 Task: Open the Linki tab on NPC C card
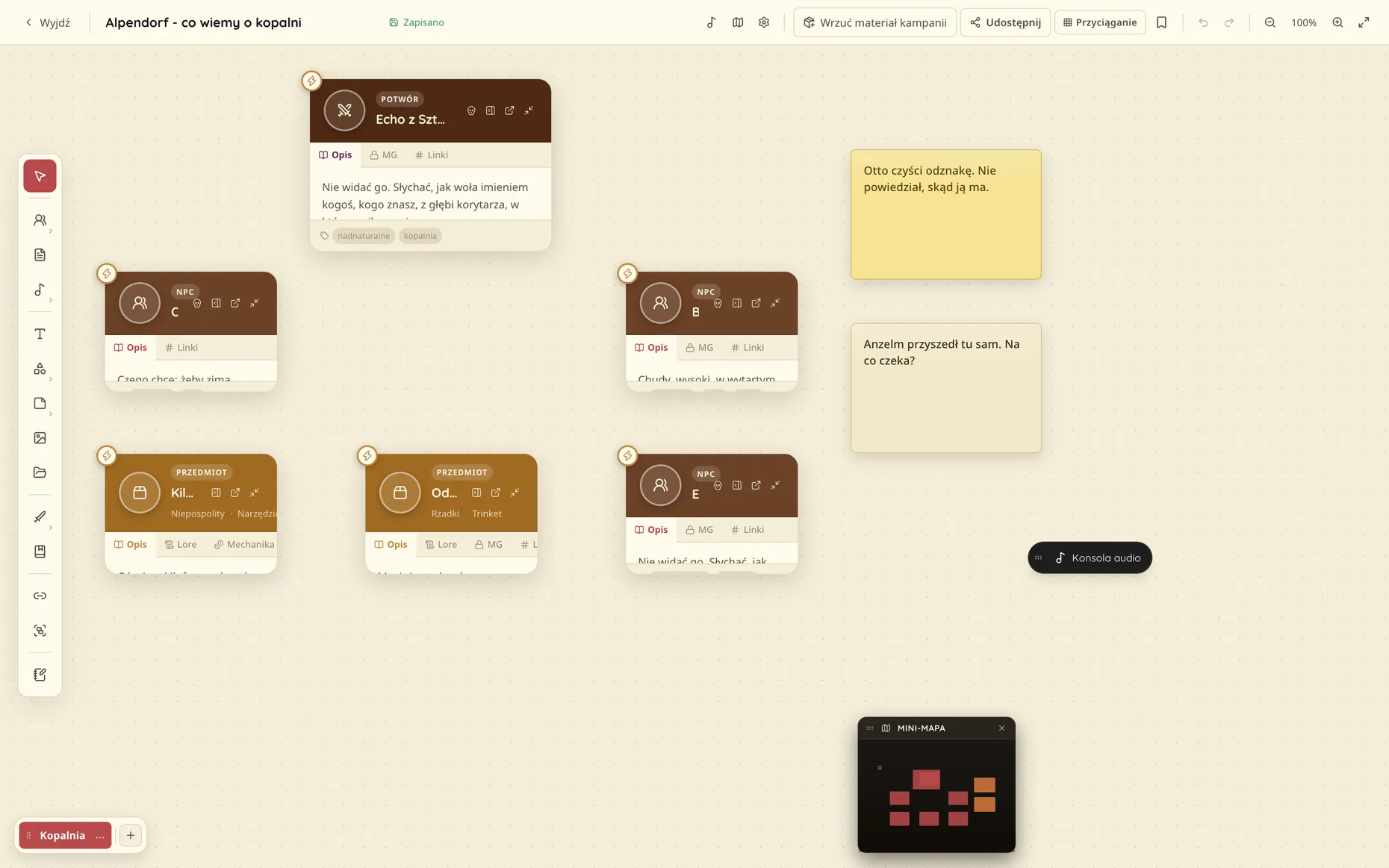[x=181, y=347]
